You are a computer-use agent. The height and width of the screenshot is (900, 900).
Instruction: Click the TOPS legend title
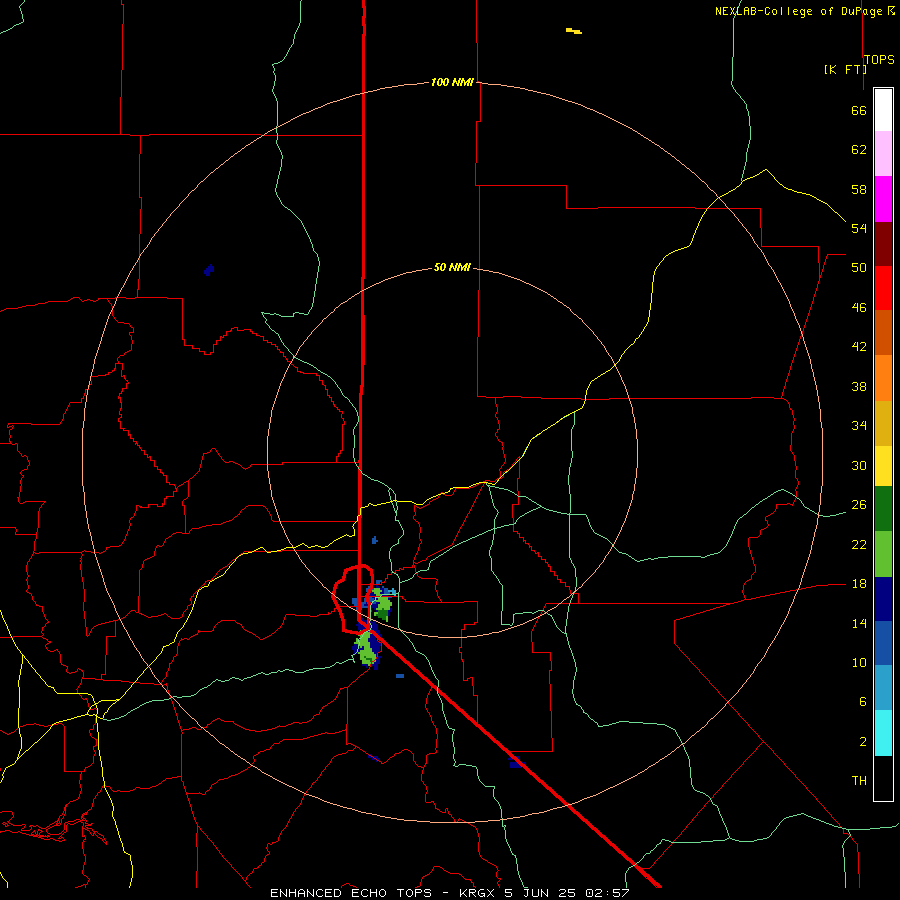(x=879, y=59)
